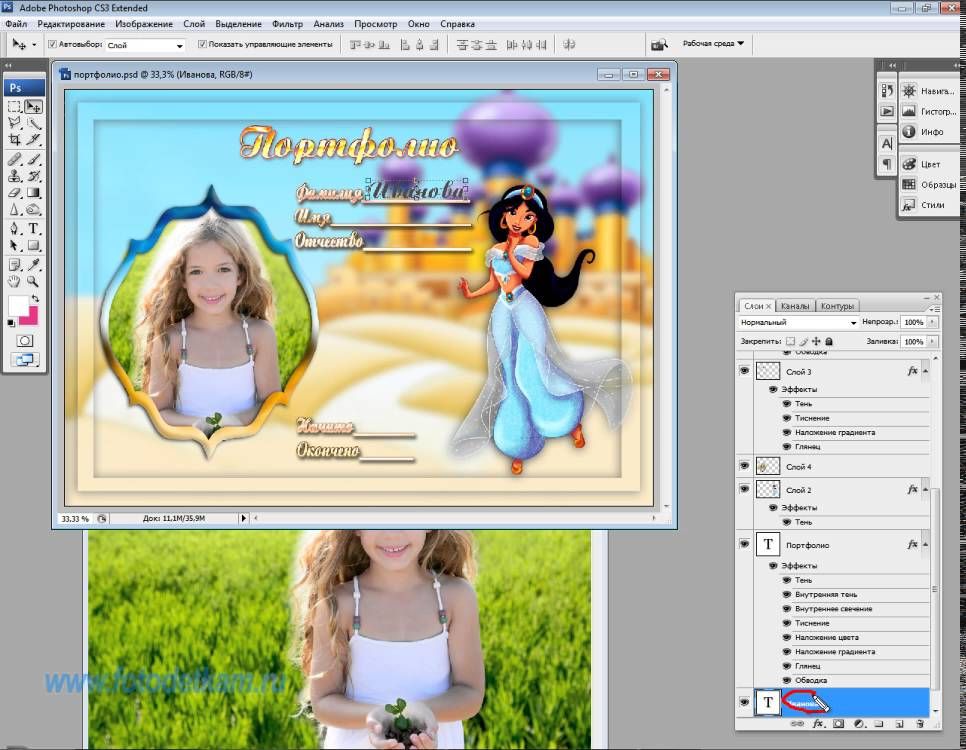Viewport: 966px width, 750px height.
Task: Select the Zoom tool
Action: [33, 282]
